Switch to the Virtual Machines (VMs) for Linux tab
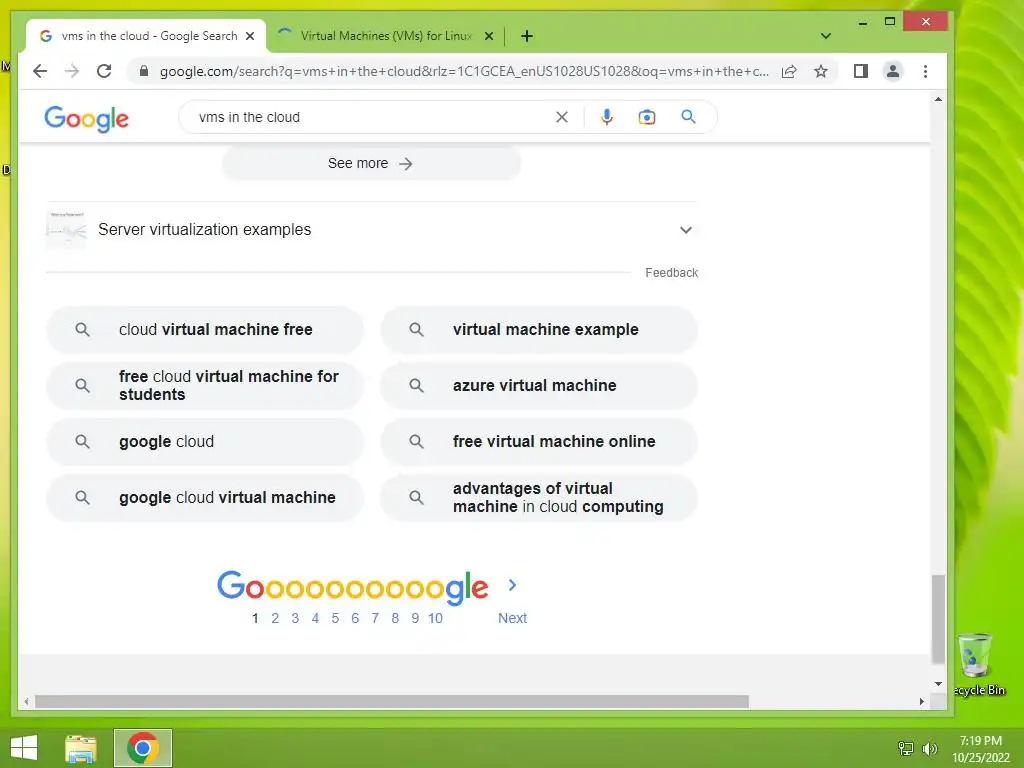 [385, 36]
